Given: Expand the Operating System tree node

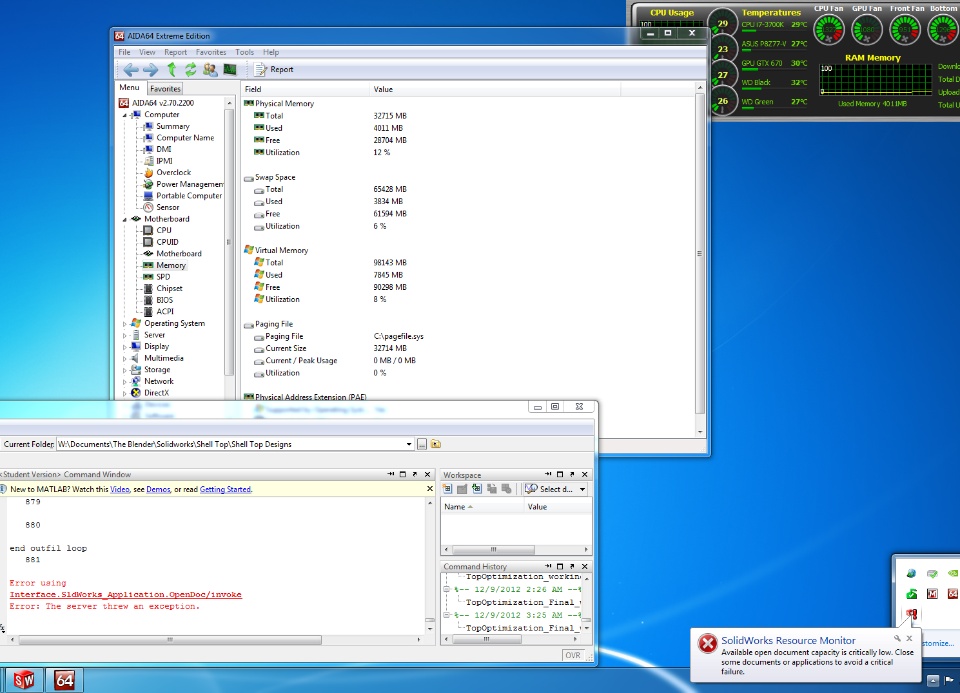Looking at the screenshot, I should coord(125,323).
